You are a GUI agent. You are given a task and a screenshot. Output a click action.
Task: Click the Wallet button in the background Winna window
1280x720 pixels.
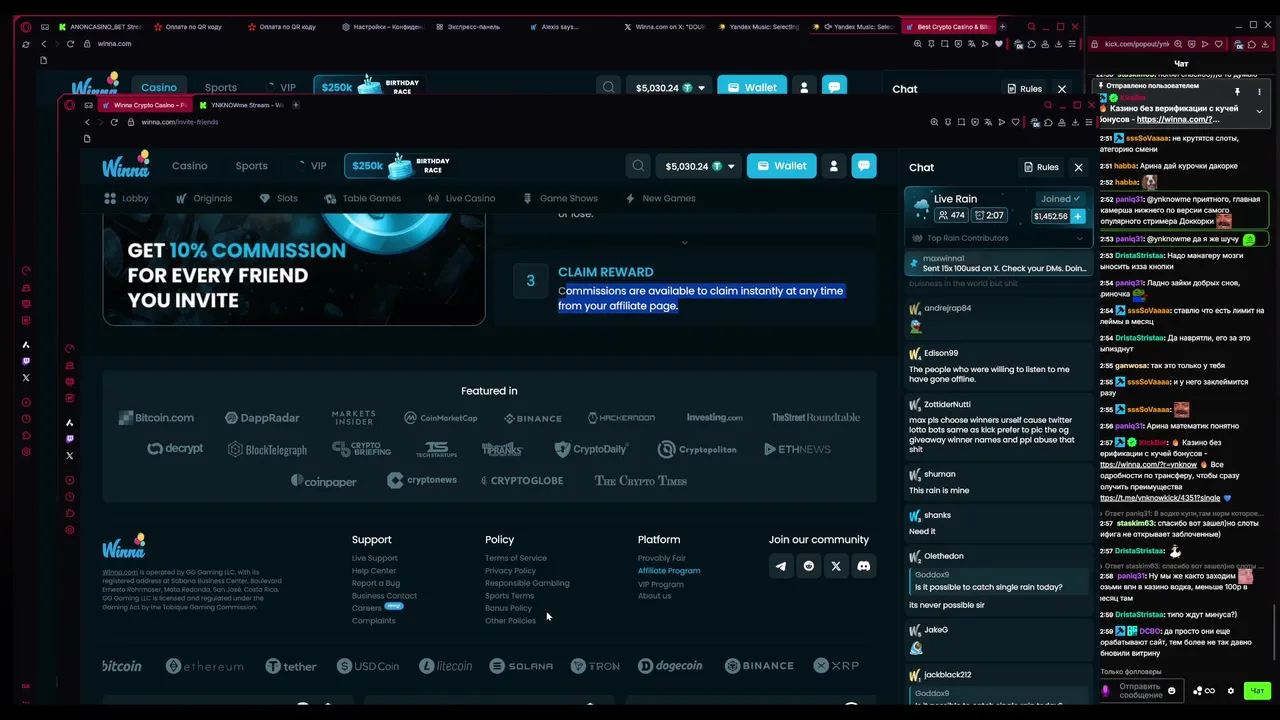[752, 88]
